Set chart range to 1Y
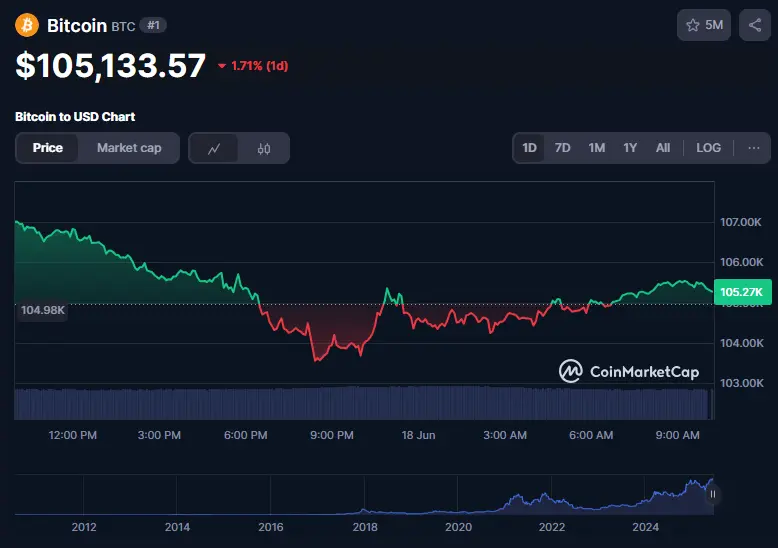 pos(630,148)
